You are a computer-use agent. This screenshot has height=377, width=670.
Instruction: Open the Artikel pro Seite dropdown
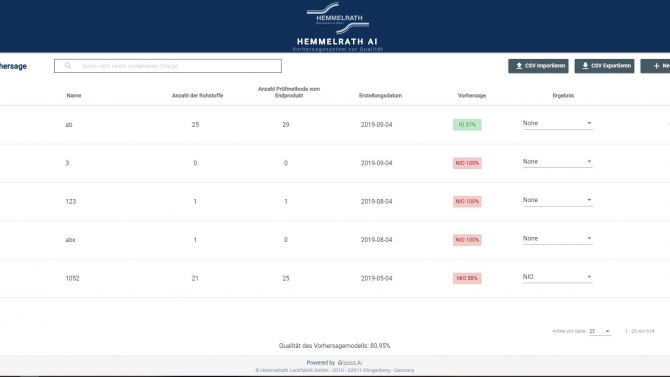tap(599, 331)
